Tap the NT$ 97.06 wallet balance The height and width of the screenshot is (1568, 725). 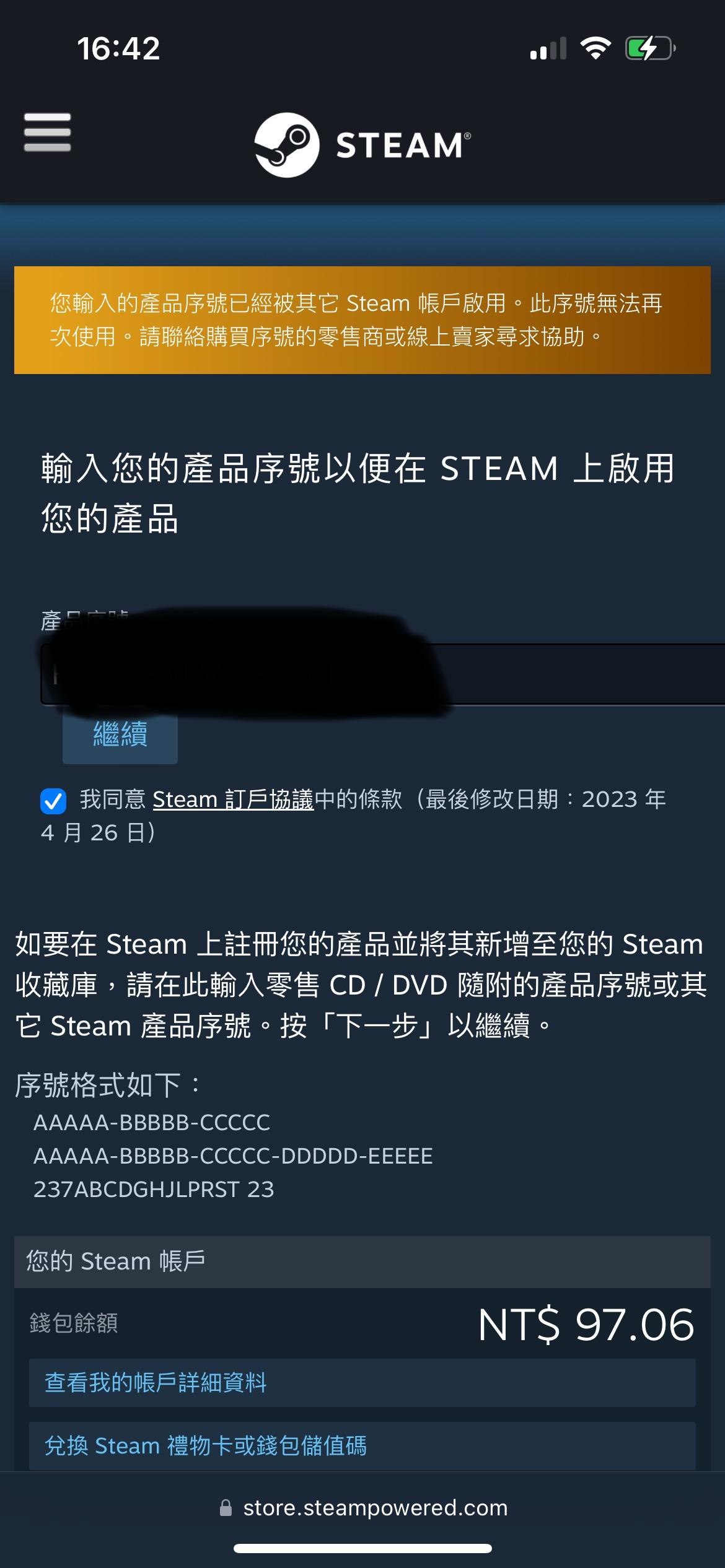(586, 1325)
